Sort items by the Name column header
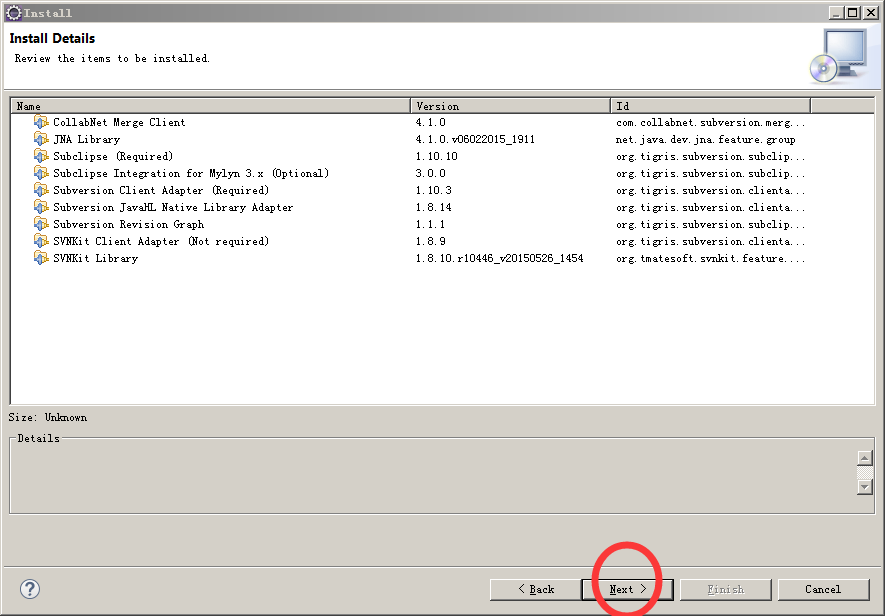885x616 pixels. [x=210, y=106]
